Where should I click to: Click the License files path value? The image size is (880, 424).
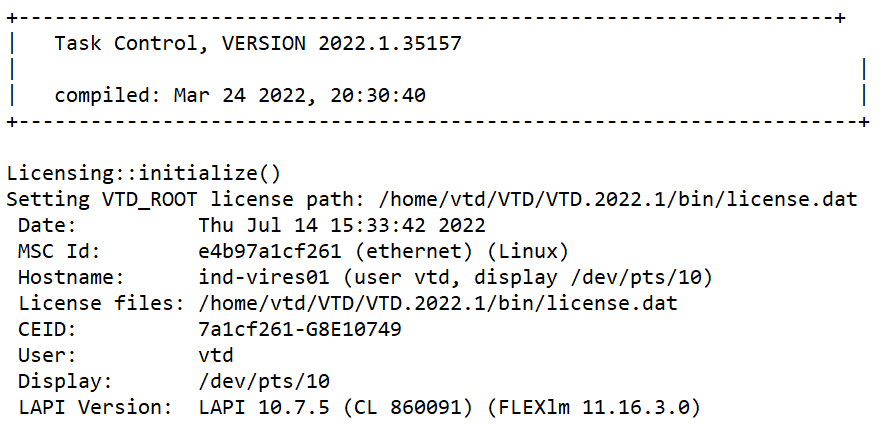[x=438, y=303]
